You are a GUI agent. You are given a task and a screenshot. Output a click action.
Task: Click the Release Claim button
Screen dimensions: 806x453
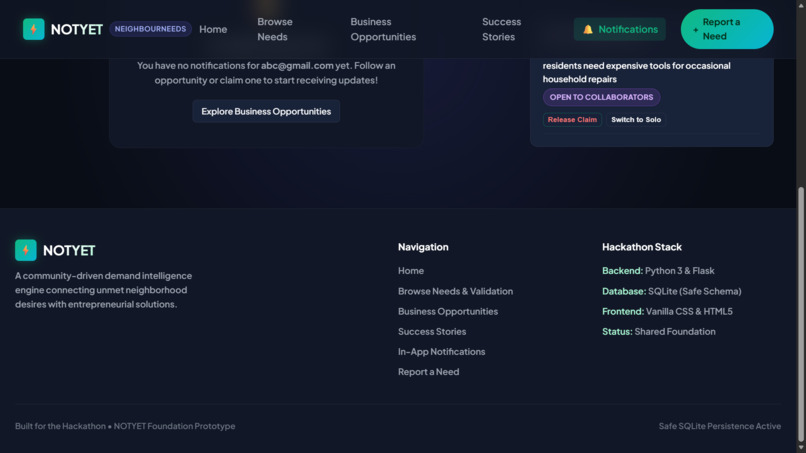(x=572, y=119)
